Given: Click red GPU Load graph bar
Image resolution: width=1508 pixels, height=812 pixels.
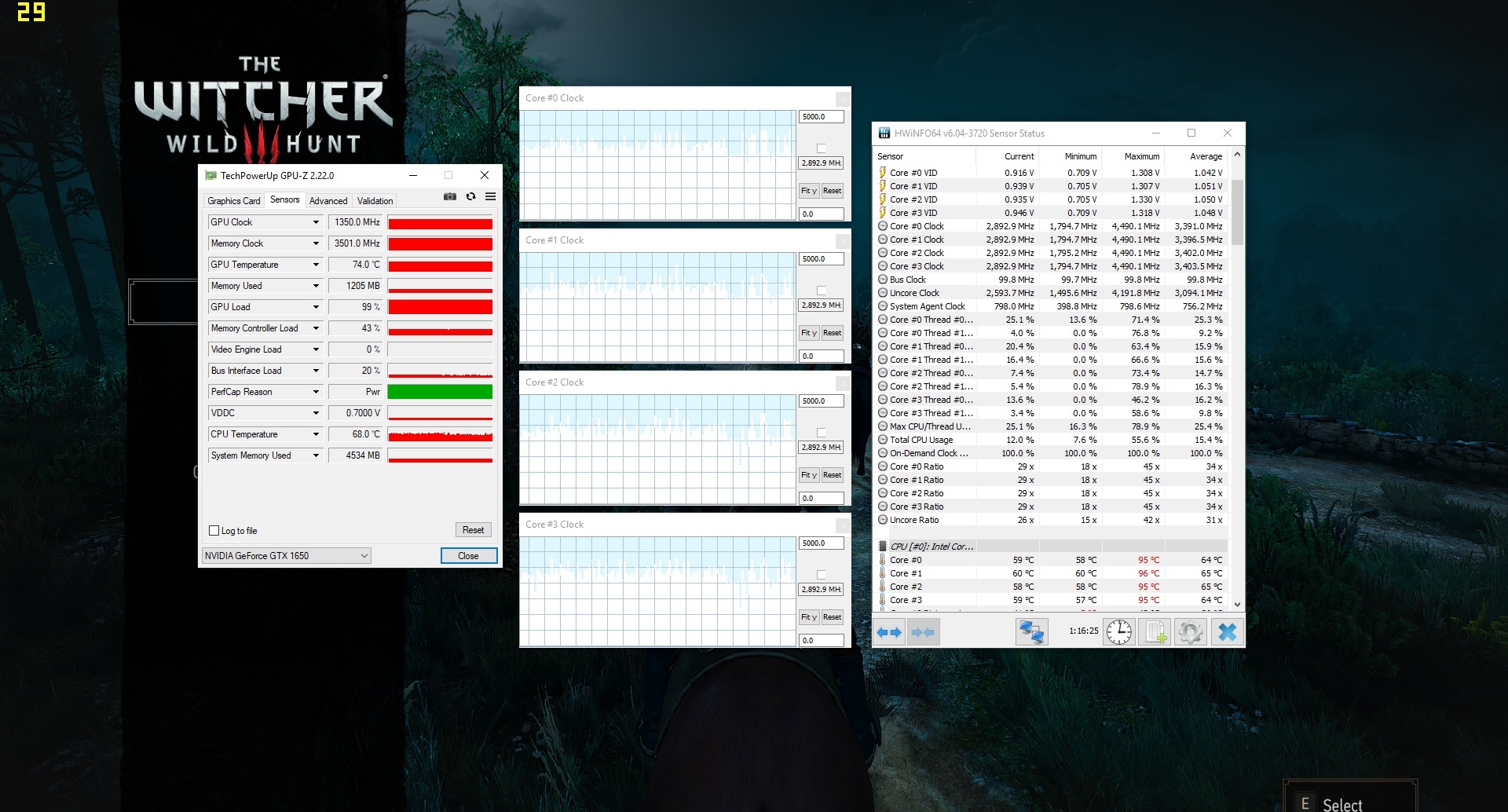Looking at the screenshot, I should click(x=440, y=307).
